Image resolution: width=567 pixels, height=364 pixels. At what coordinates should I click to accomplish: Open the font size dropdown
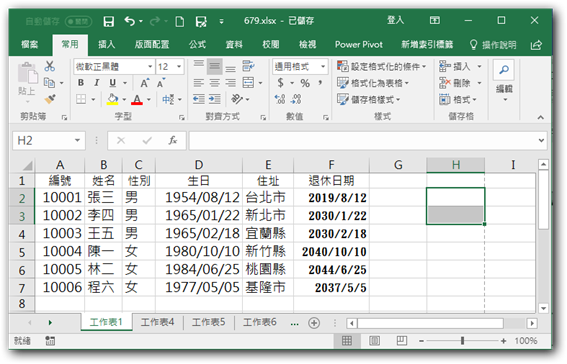pyautogui.click(x=179, y=67)
